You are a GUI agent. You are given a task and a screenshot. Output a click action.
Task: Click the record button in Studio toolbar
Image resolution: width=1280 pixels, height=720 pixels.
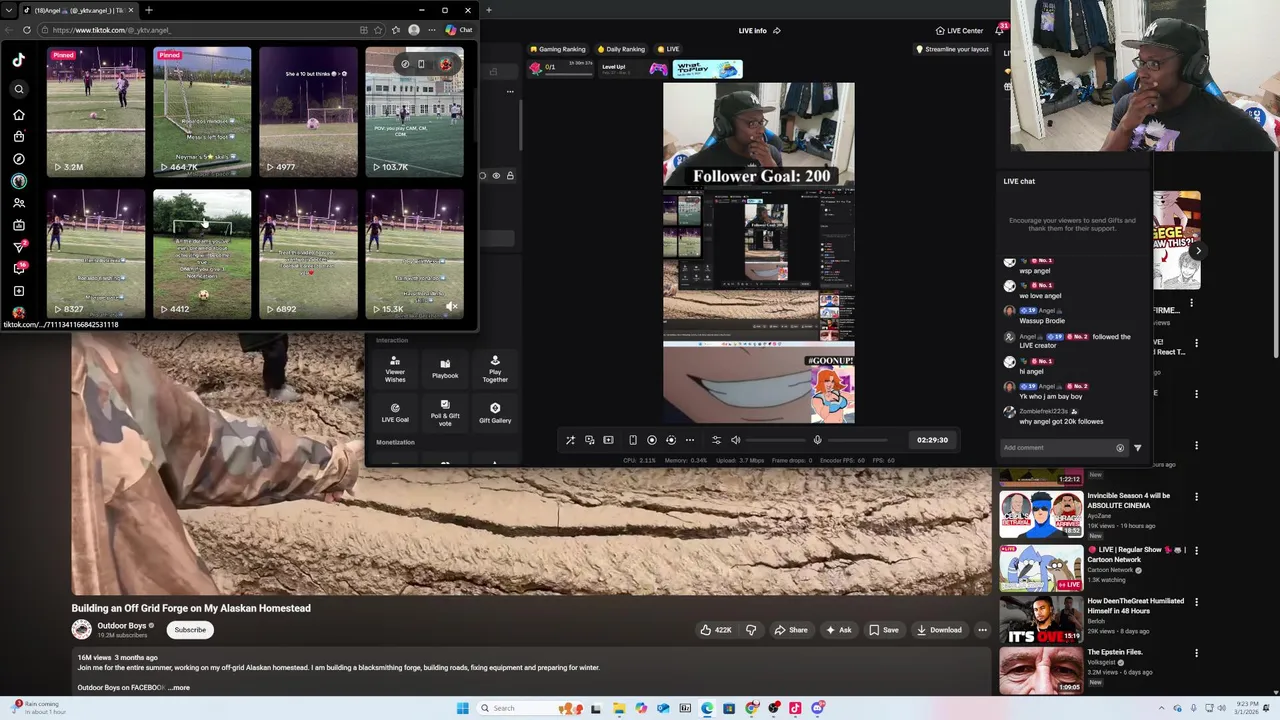pos(652,440)
